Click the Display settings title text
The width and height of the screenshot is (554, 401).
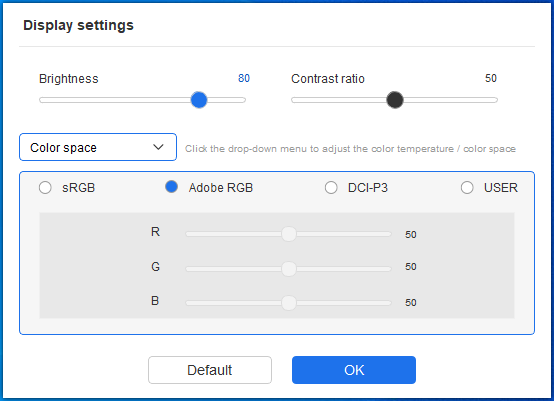pyautogui.click(x=78, y=25)
